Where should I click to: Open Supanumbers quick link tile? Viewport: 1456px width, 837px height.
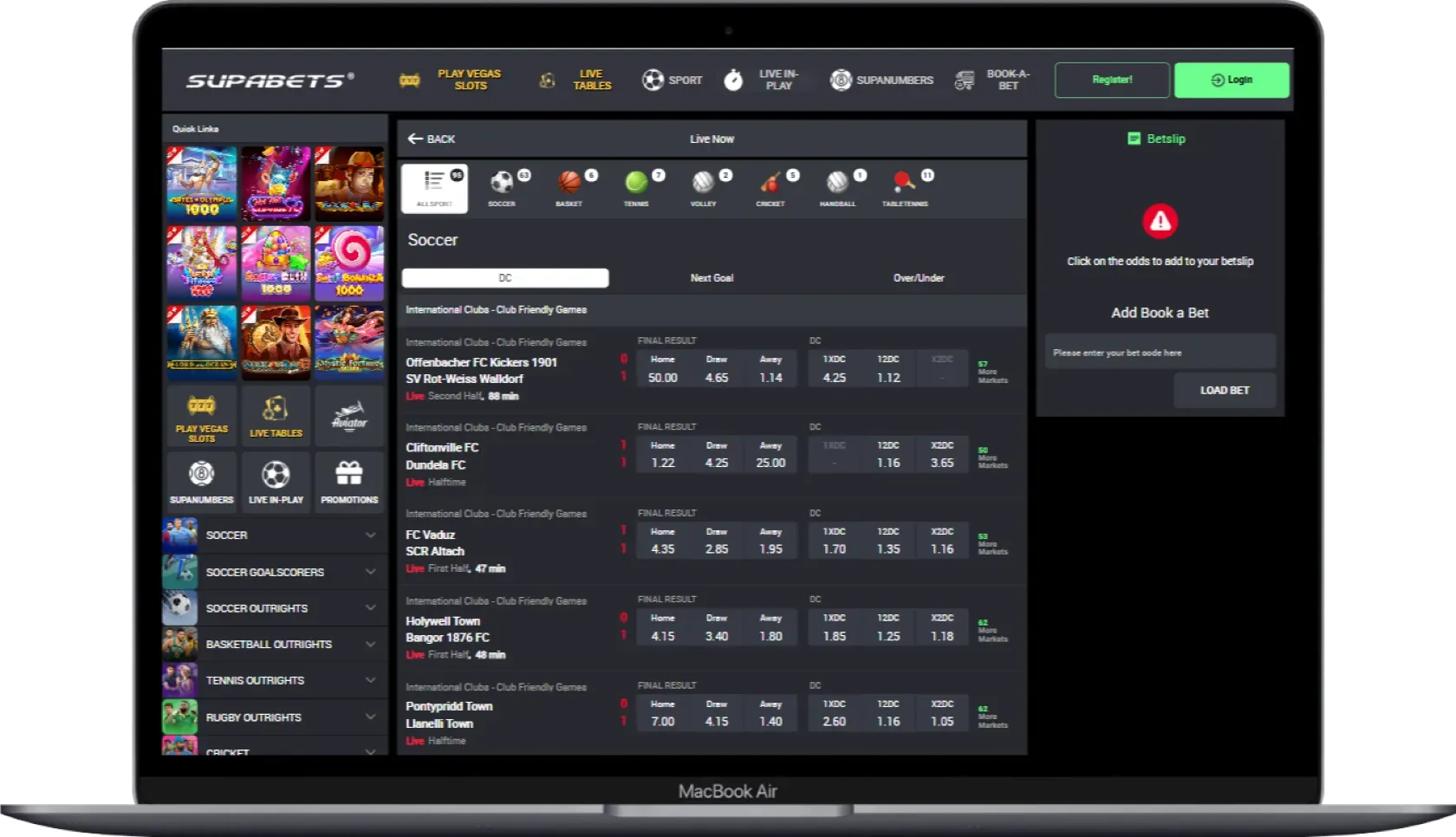(202, 482)
